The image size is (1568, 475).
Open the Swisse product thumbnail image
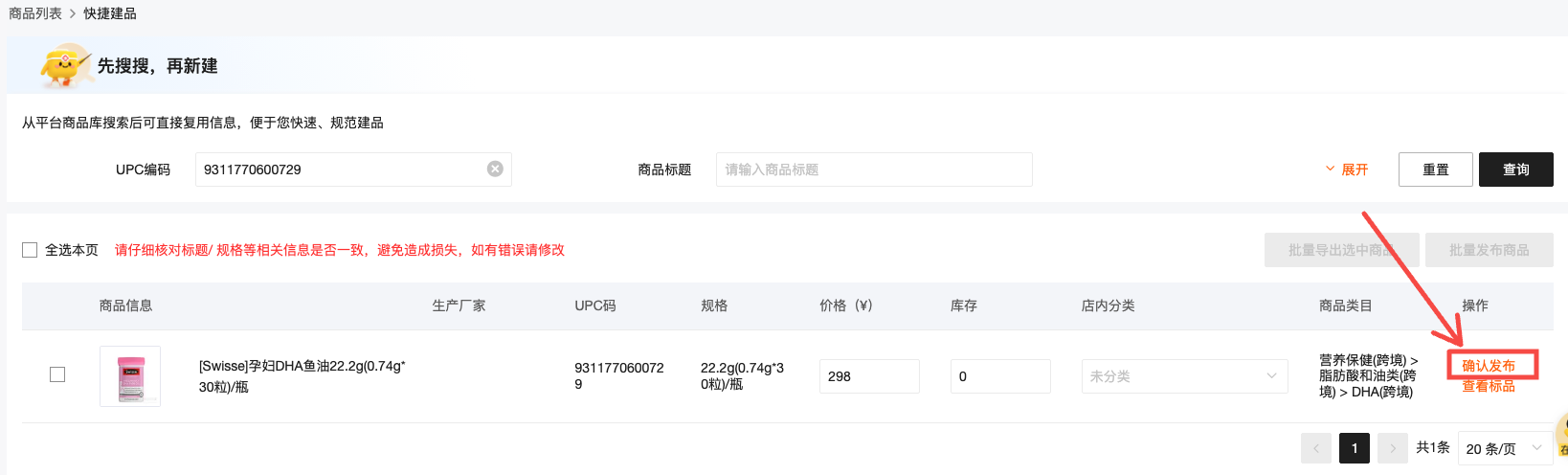point(130,376)
